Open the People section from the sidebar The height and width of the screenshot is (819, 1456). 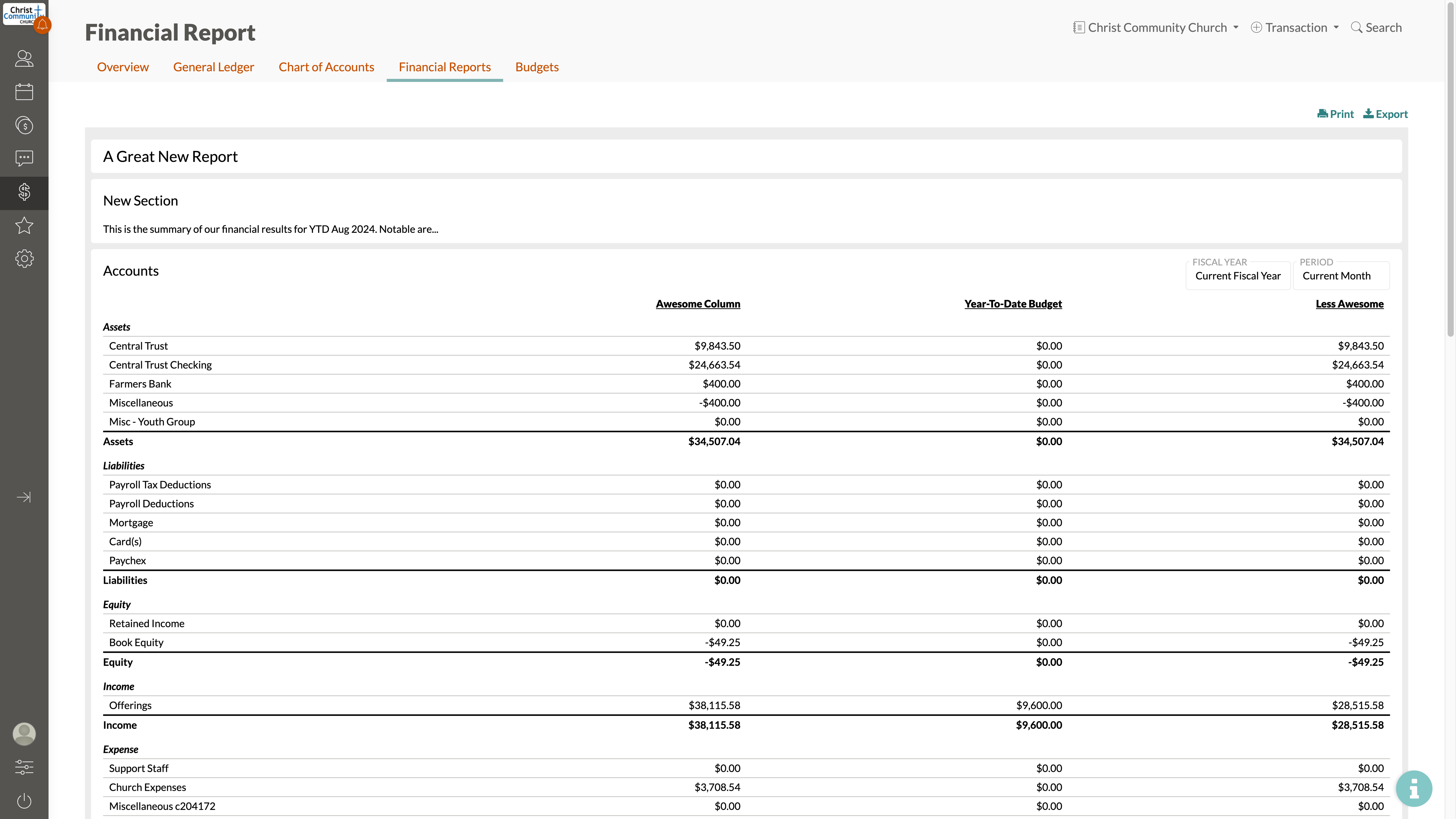(24, 59)
